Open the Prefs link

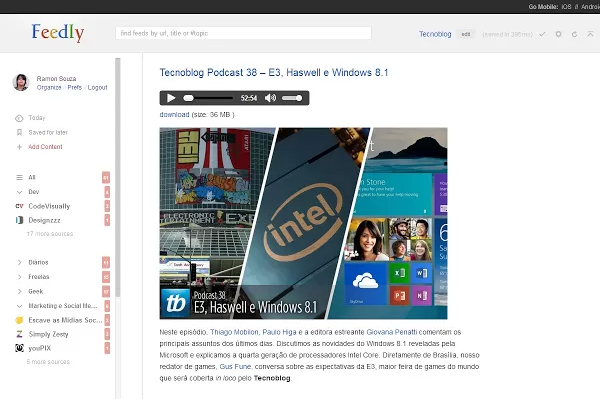pos(75,87)
